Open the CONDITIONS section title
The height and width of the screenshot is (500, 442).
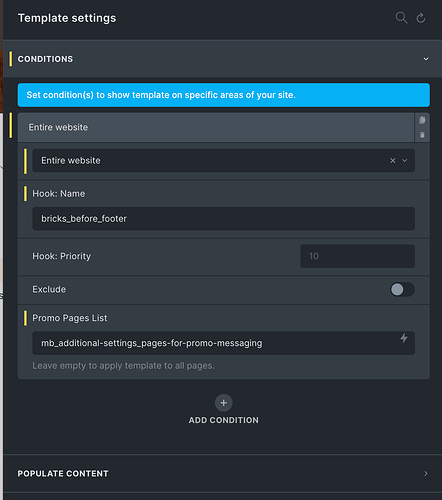pos(45,59)
